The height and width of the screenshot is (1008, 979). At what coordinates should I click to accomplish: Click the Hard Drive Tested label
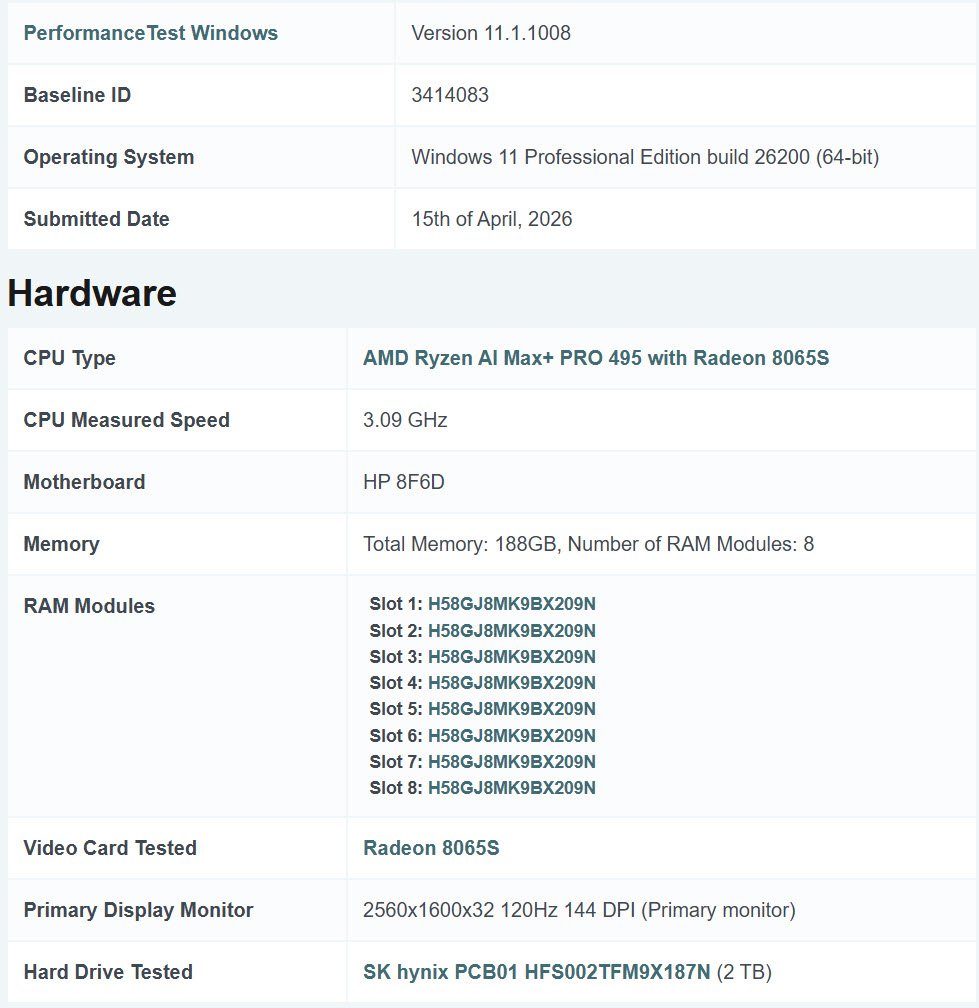[x=108, y=971]
